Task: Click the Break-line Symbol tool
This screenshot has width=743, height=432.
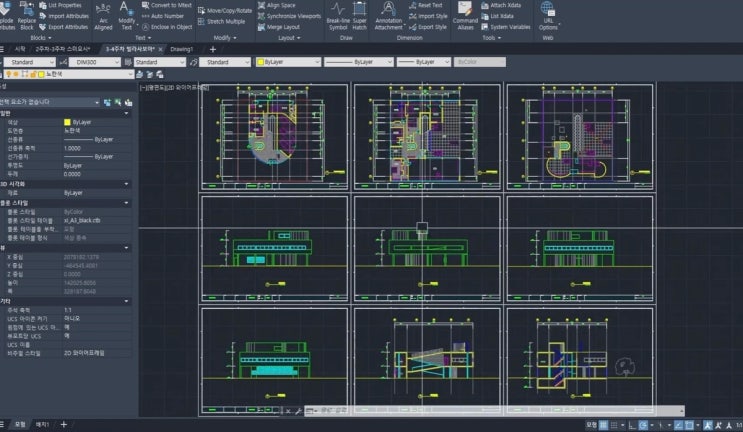Action: point(338,16)
